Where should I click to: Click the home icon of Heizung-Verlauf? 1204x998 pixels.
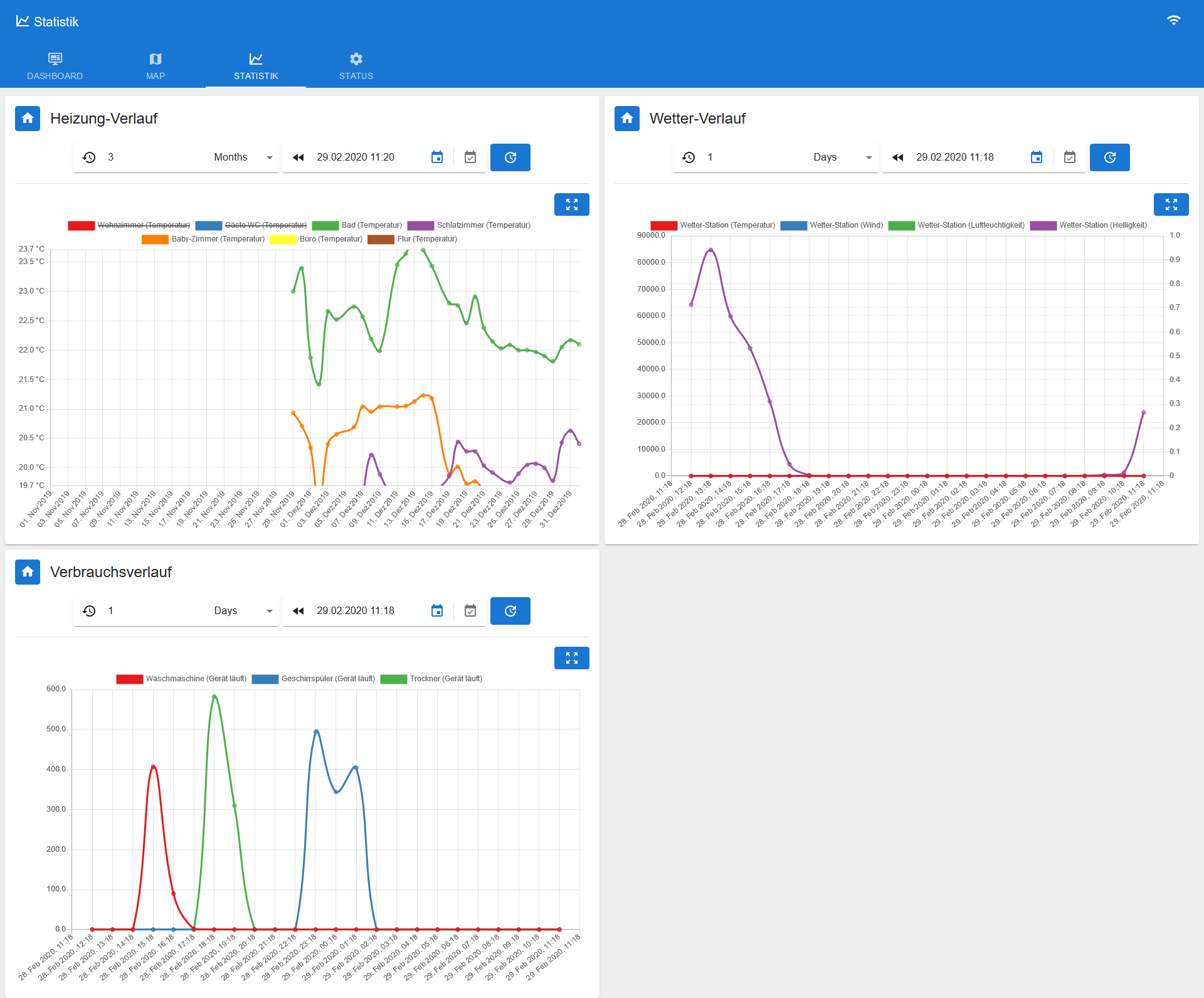click(28, 119)
